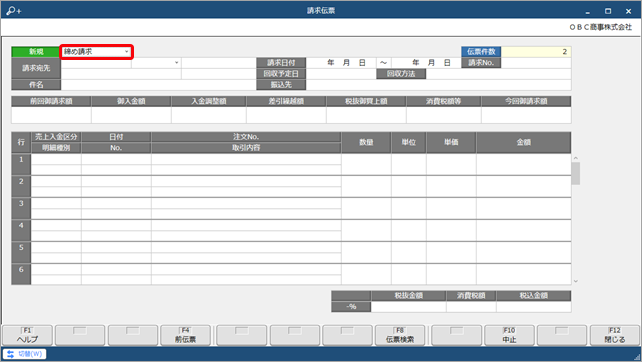This screenshot has width=642, height=362.
Task: Click row 6 単位 cell
Action: point(409,274)
